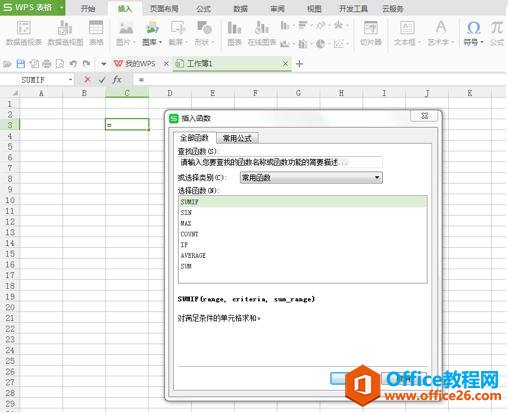This screenshot has width=508, height=413.
Task: Open the 数据 (Data) ribbon tab
Action: click(241, 9)
